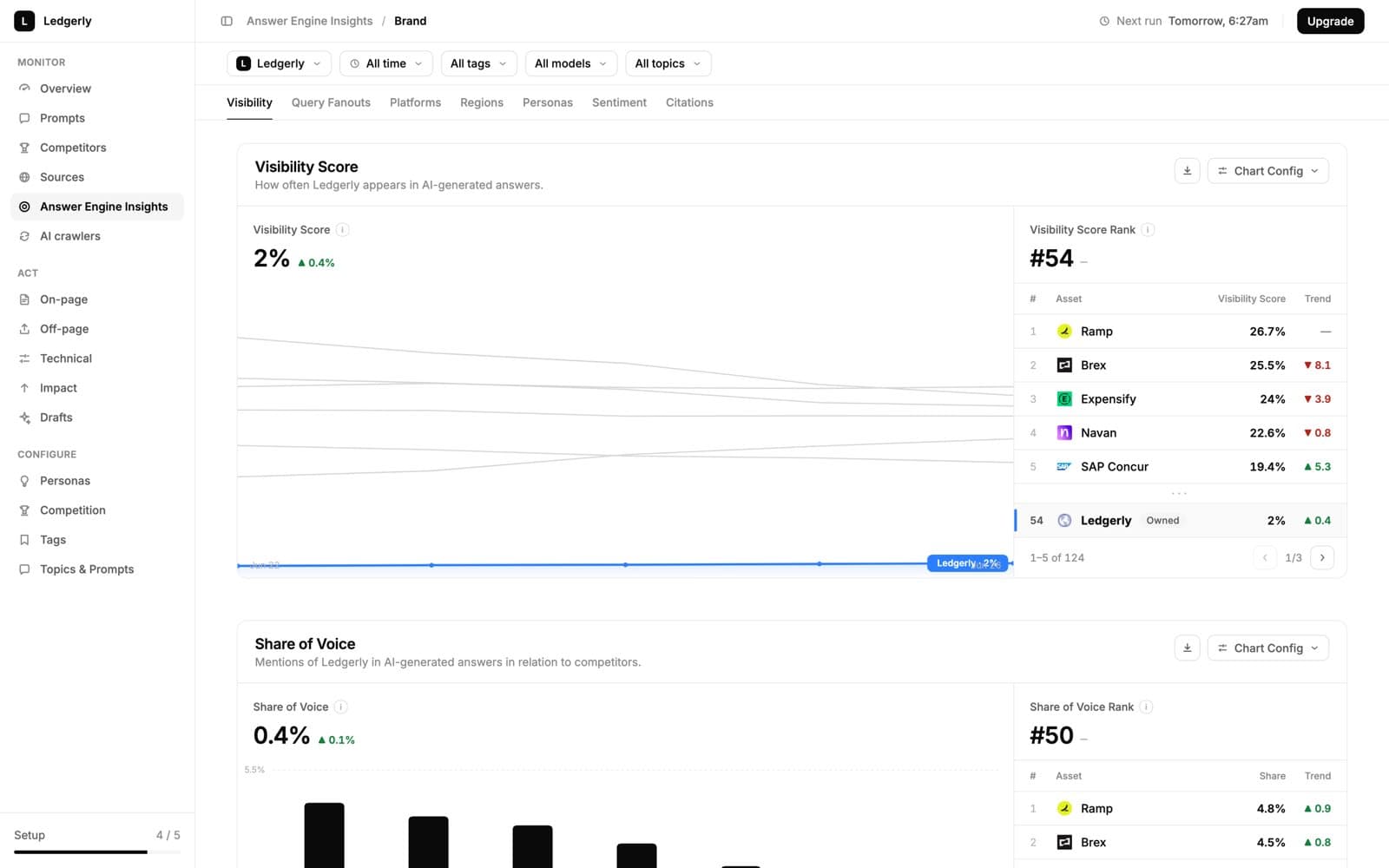This screenshot has height=868, width=1389.
Task: Select the Expensify row
Action: coord(1180,399)
